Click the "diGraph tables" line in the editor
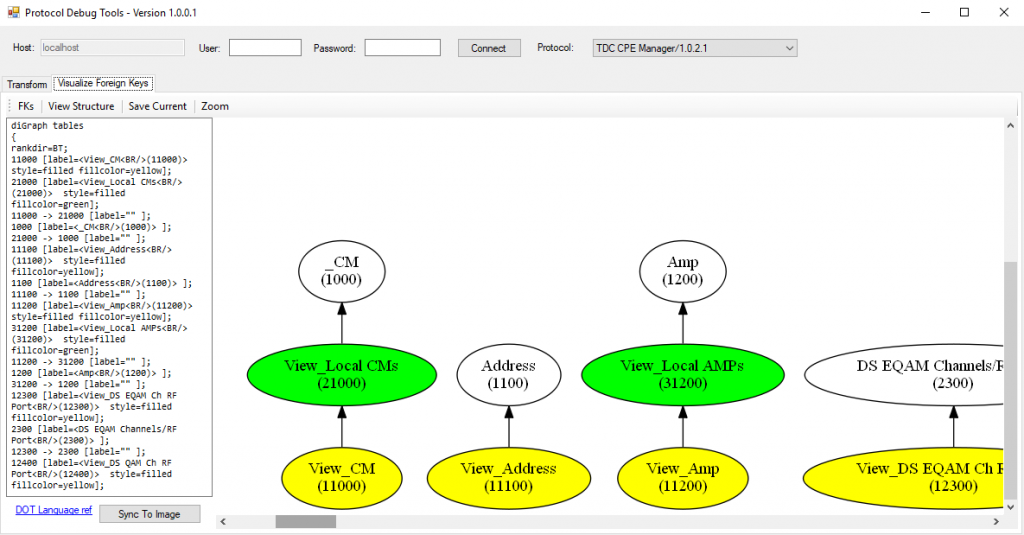This screenshot has height=535, width=1024. click(x=47, y=125)
